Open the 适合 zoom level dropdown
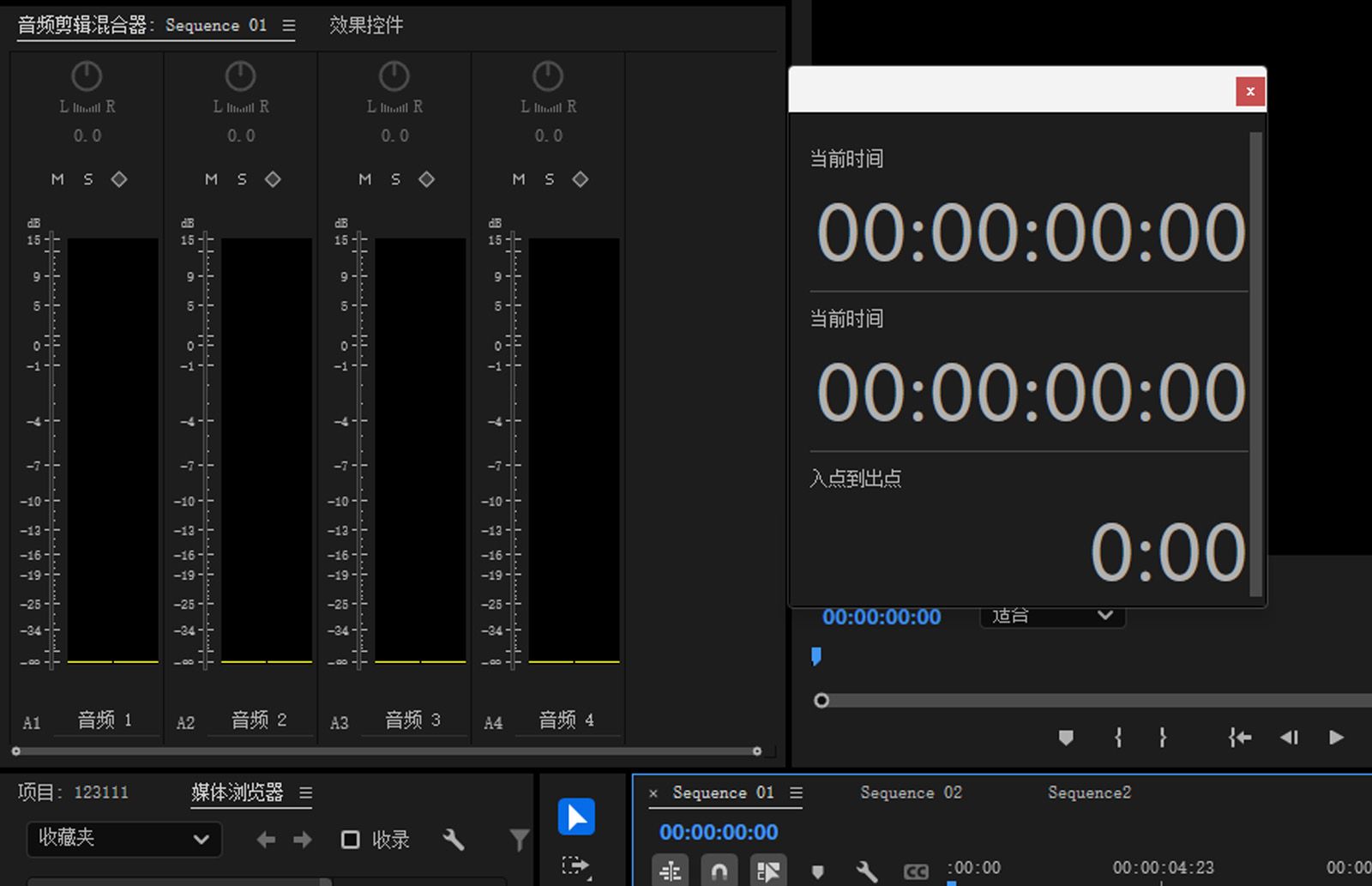This screenshot has height=886, width=1372. click(x=1052, y=616)
